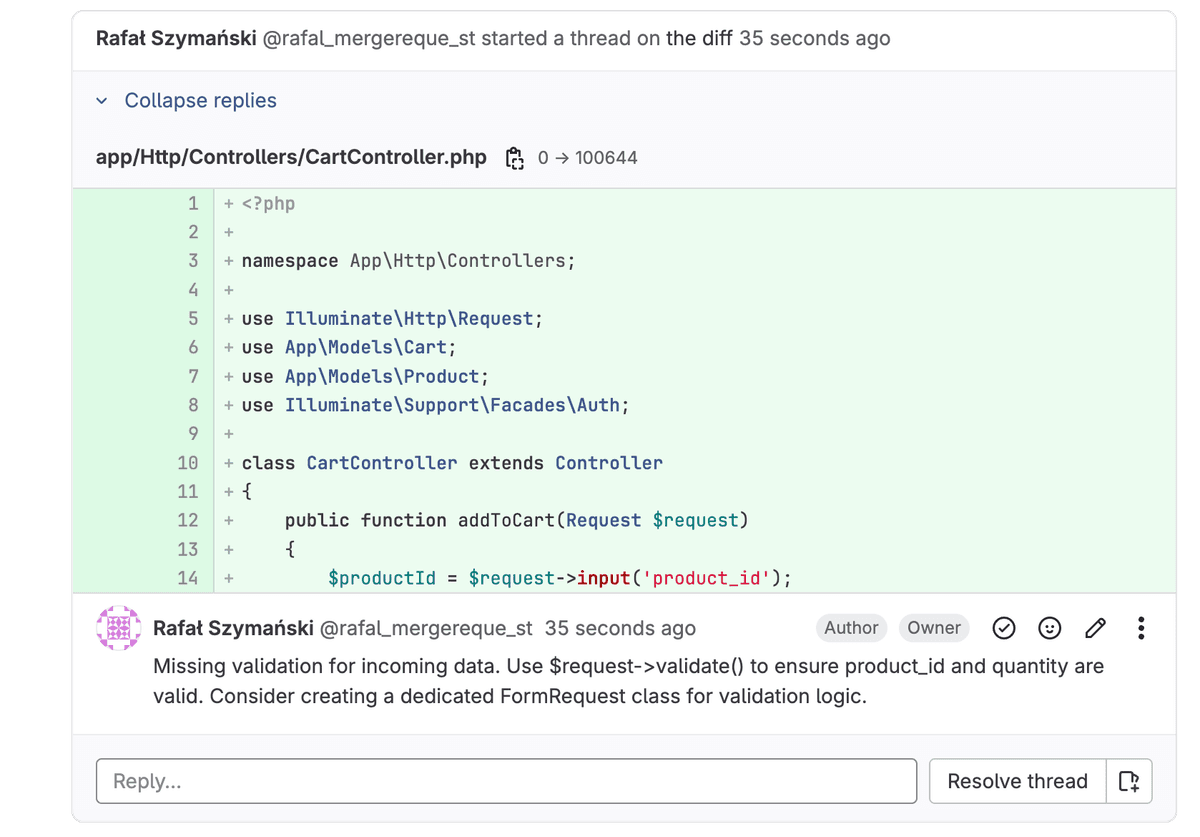Open the diff via 'the diff' link

[699, 38]
